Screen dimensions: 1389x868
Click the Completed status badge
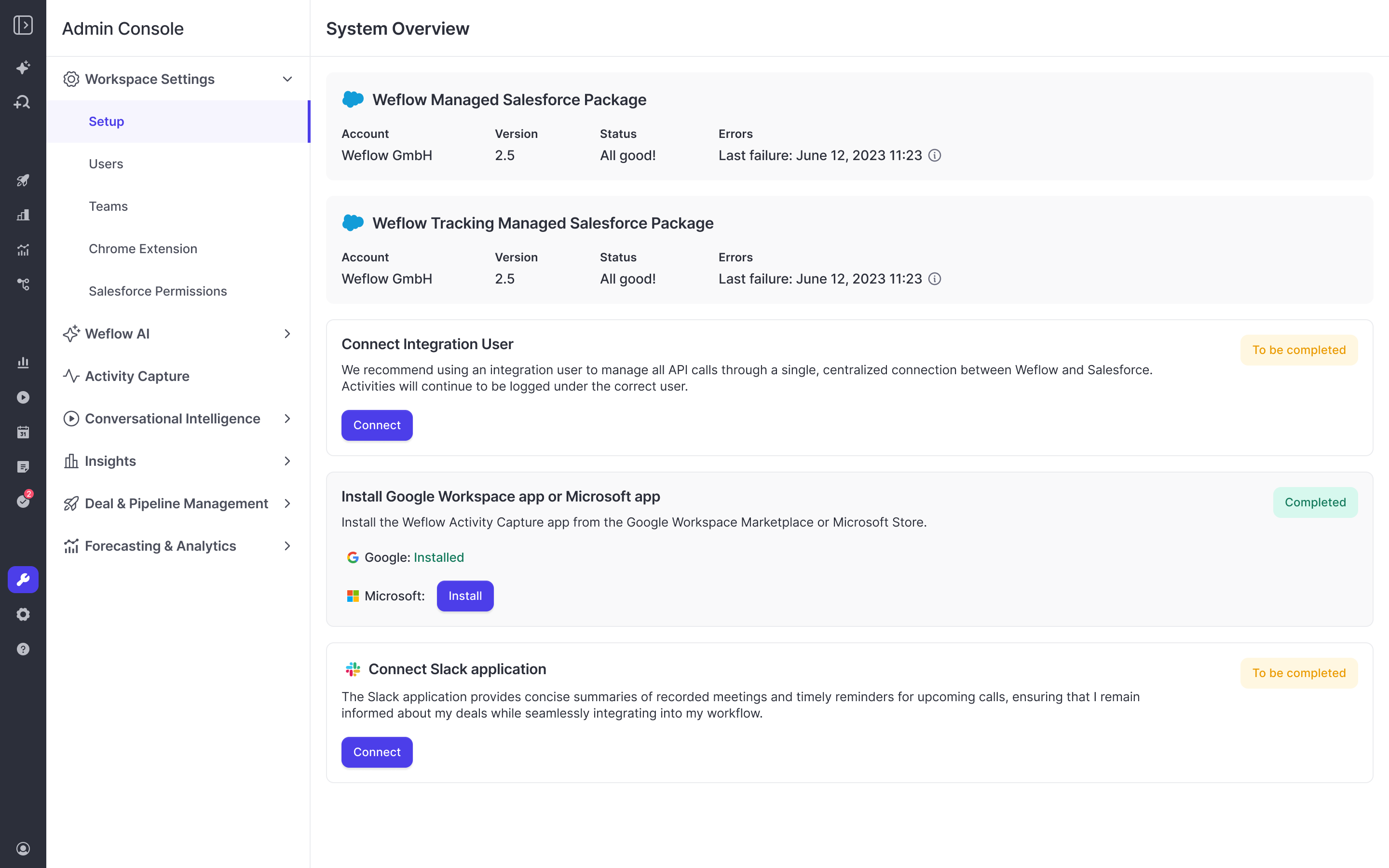pyautogui.click(x=1315, y=502)
